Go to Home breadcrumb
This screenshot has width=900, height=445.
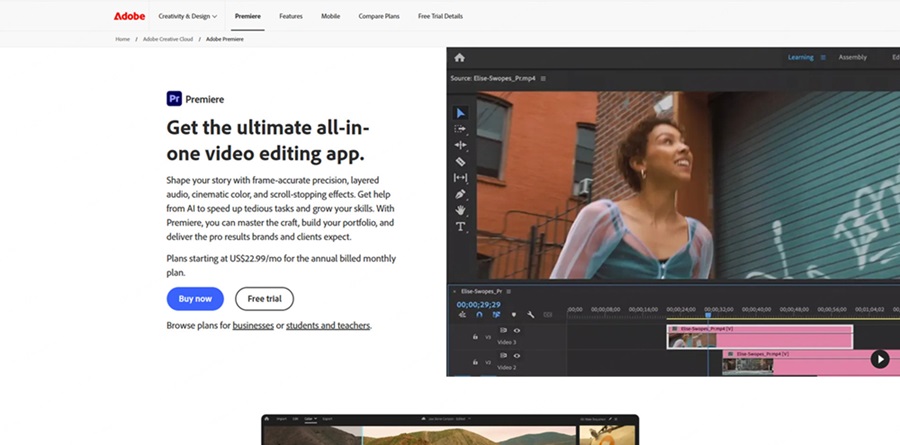123,39
